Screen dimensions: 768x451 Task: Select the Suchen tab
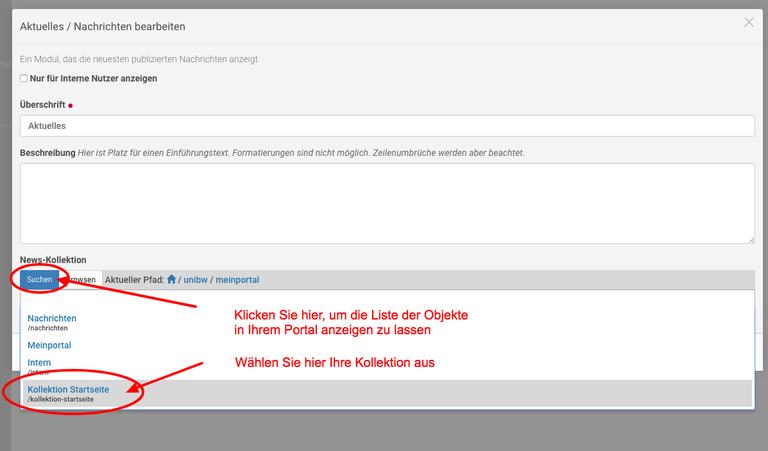click(39, 280)
